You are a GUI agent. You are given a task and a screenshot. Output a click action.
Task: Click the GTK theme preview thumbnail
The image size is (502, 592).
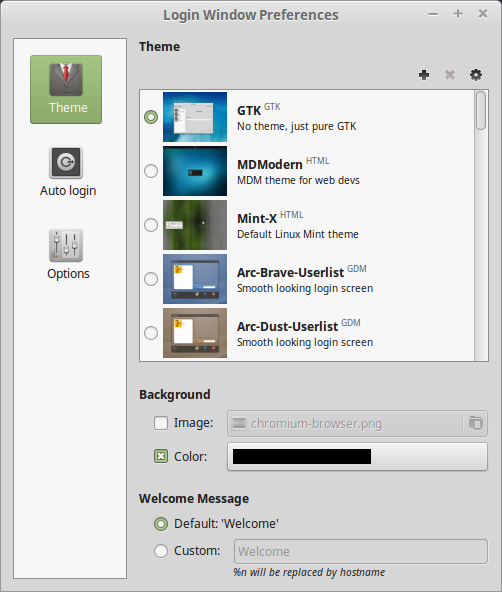point(195,117)
